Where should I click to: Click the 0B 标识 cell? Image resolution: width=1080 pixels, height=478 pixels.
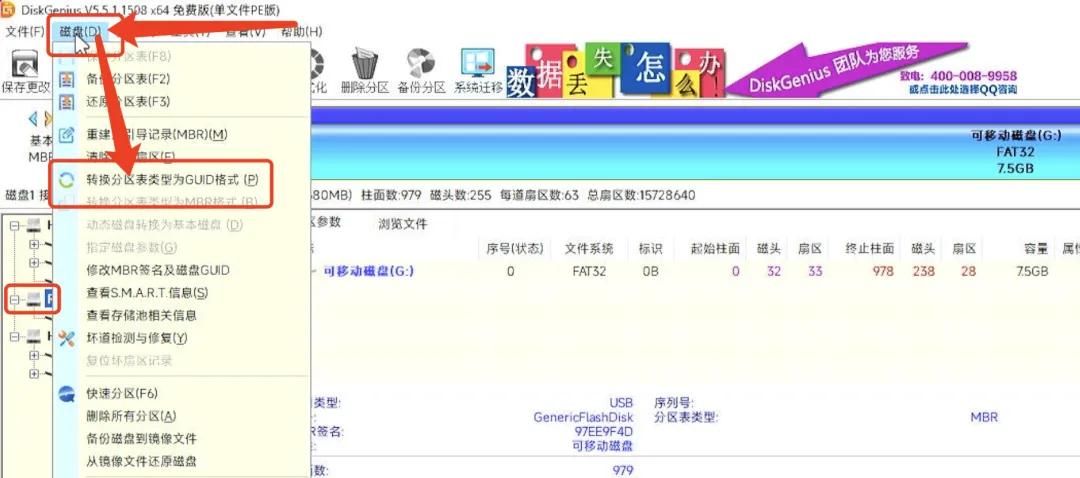tap(650, 271)
